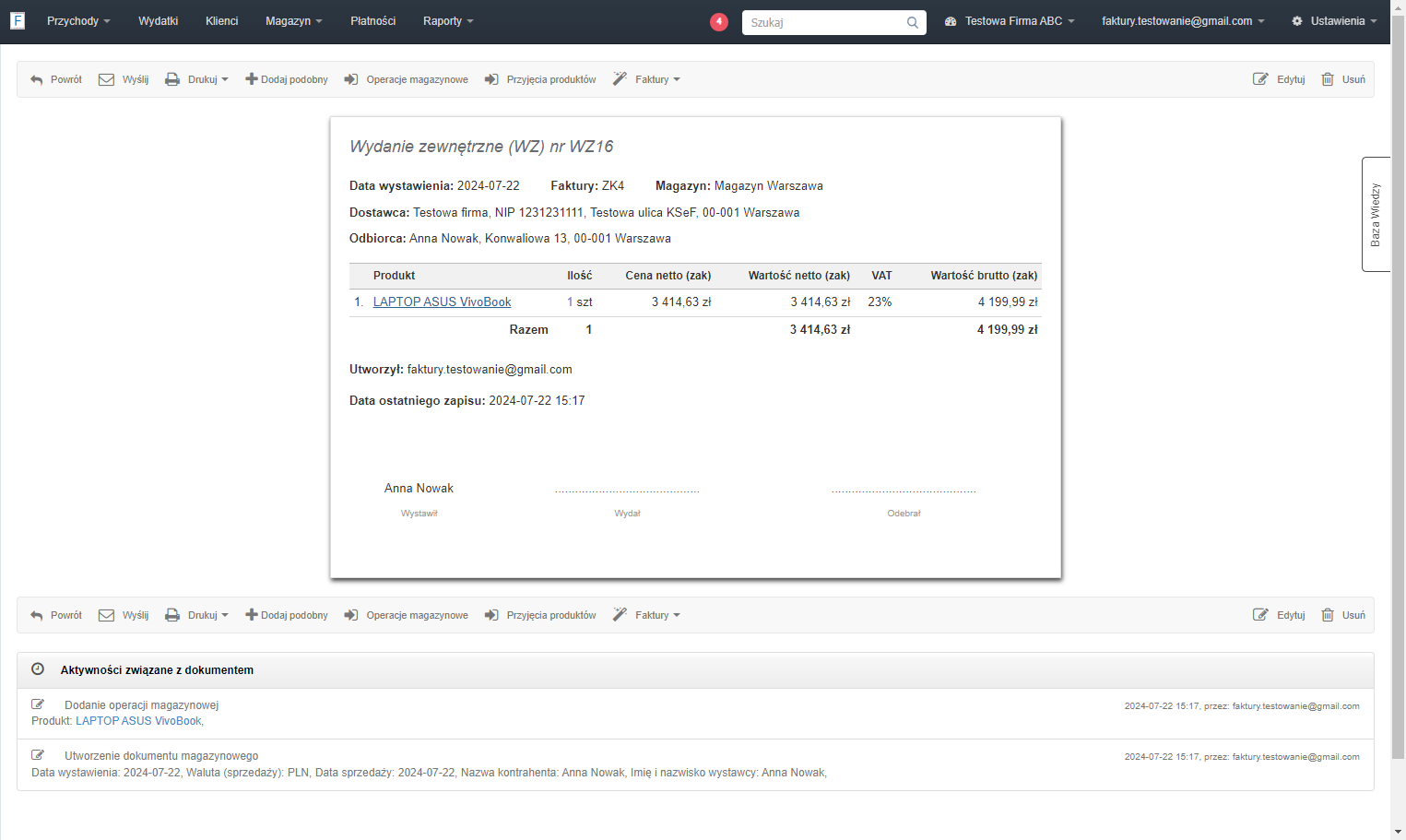The height and width of the screenshot is (840, 1406).
Task: Click bottom Operacje magazynowe button
Action: coord(407,615)
